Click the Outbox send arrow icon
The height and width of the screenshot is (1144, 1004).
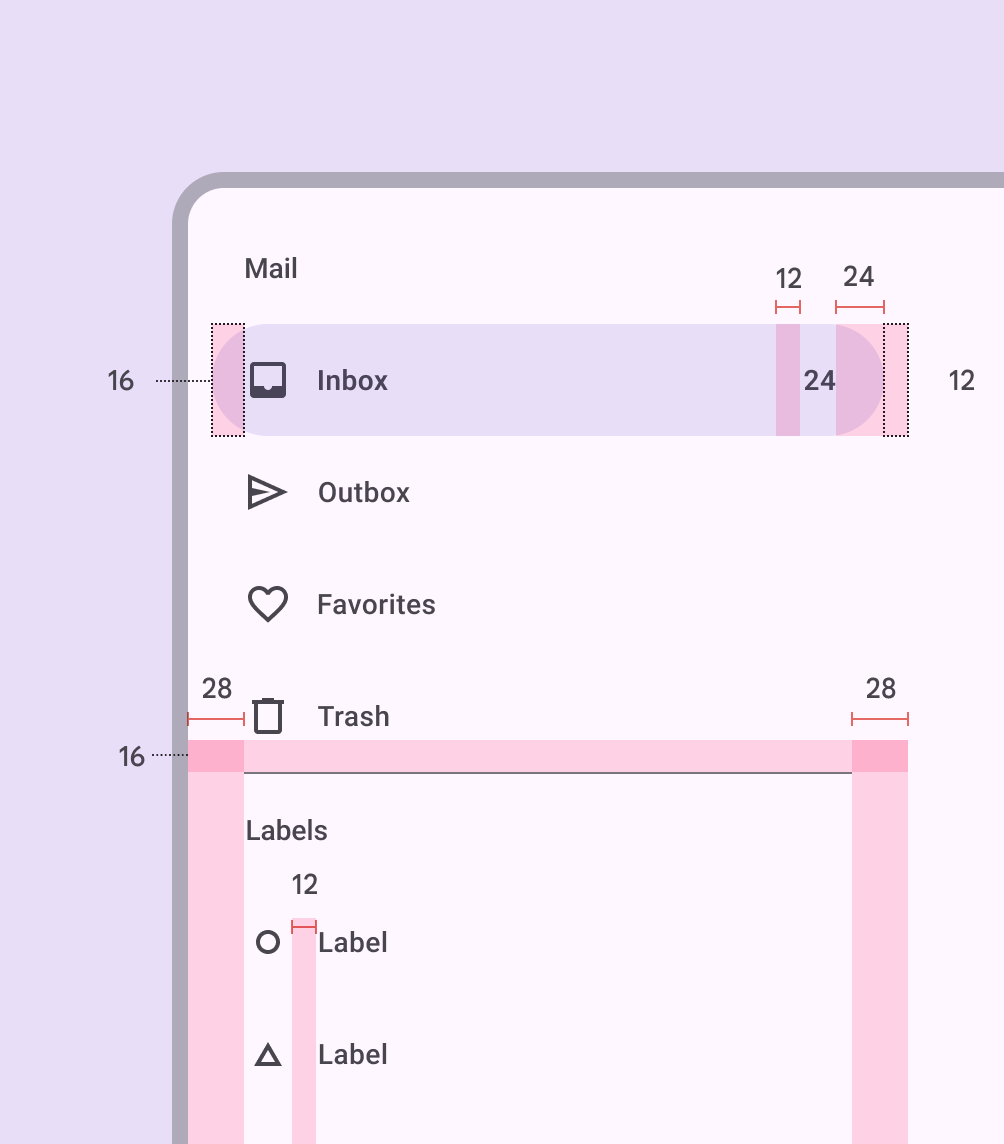coord(267,492)
